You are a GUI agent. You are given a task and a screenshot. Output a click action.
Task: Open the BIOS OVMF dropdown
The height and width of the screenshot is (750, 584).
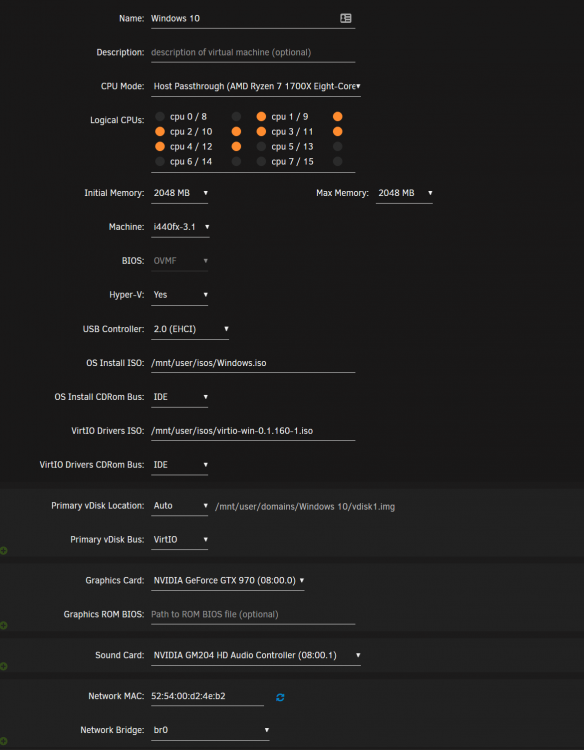(x=179, y=261)
